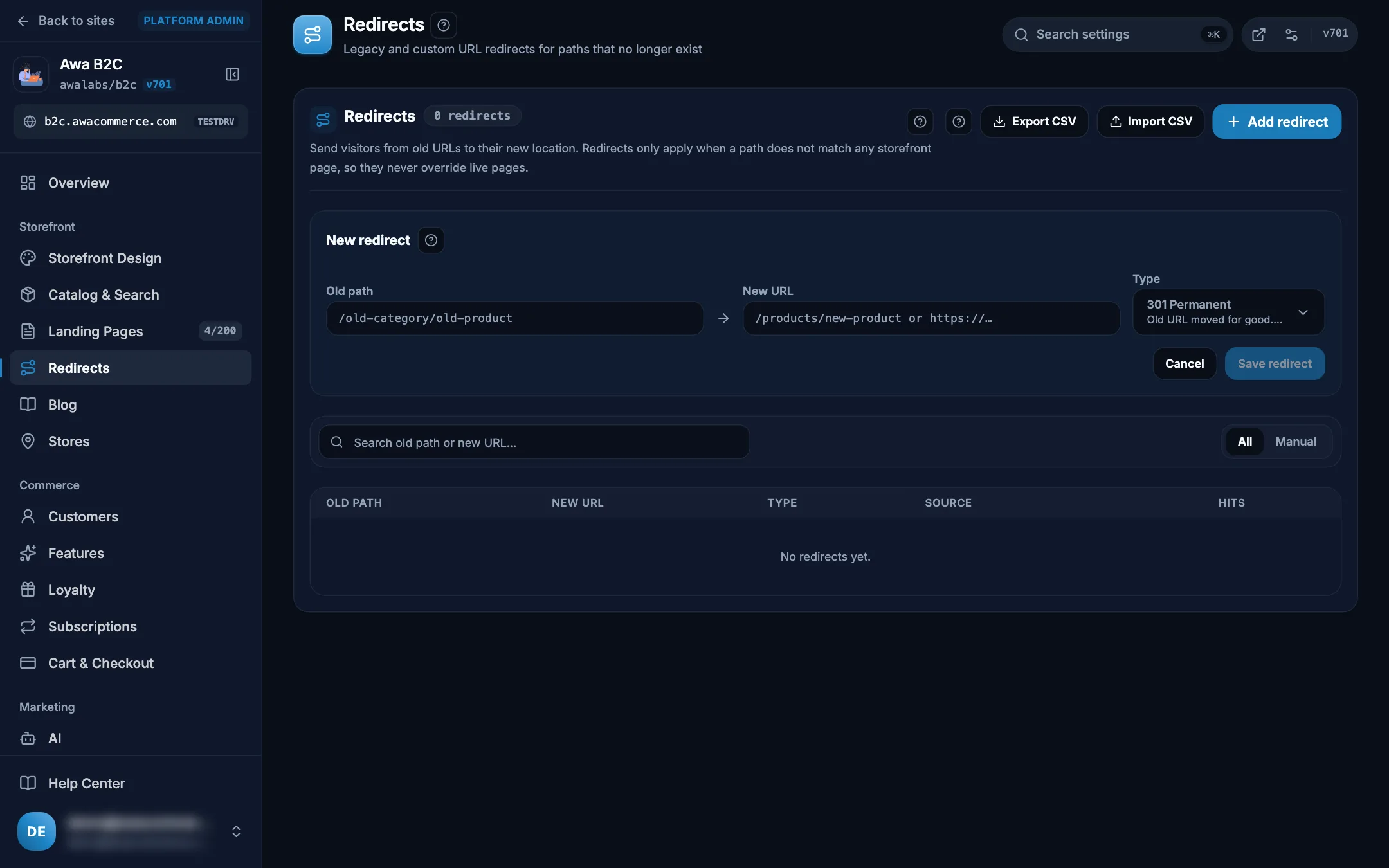Export redirects as CSV

(1034, 122)
